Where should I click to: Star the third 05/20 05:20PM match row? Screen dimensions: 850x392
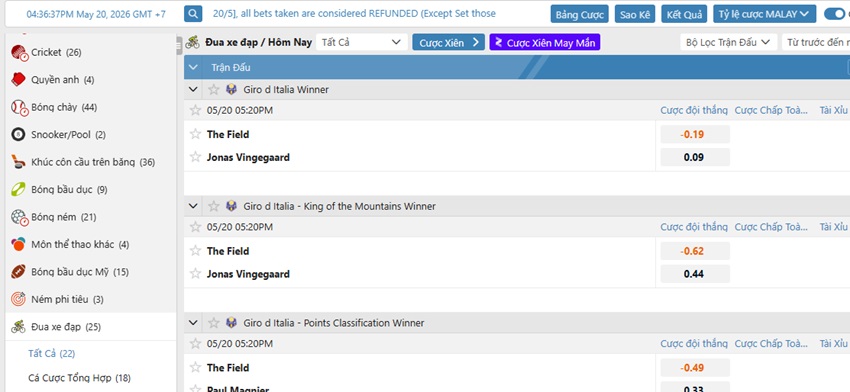195,344
